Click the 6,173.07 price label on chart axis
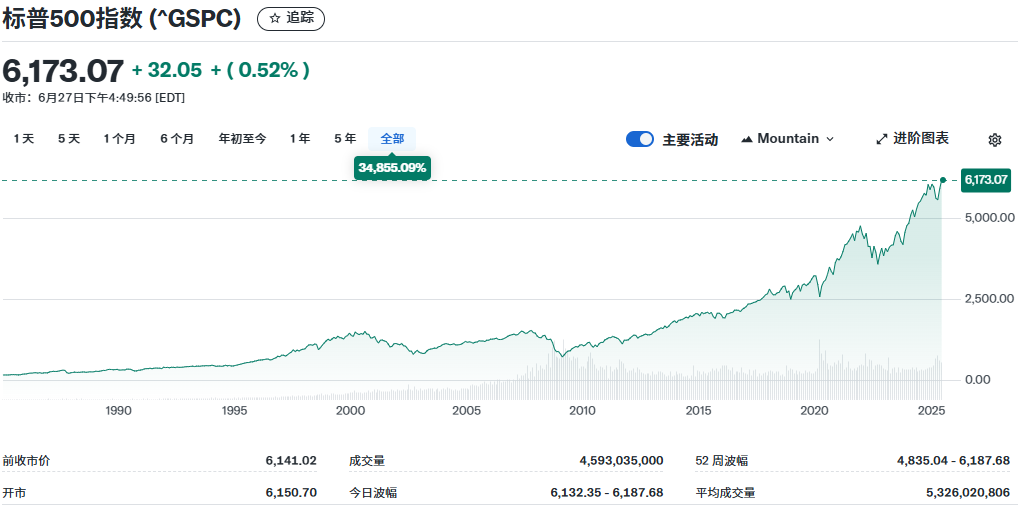Screen dimensions: 1024x505 point(986,179)
